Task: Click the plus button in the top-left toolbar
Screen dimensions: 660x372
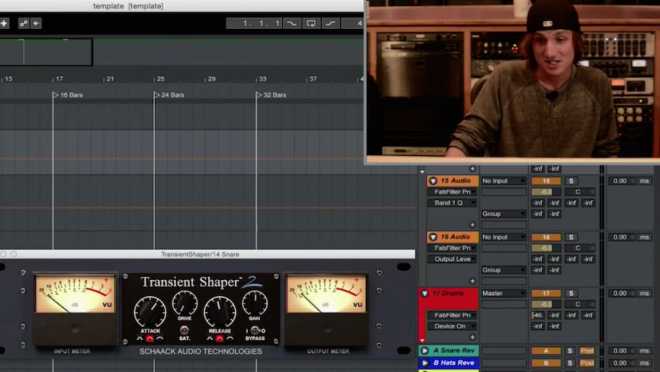Action: (x=4, y=23)
